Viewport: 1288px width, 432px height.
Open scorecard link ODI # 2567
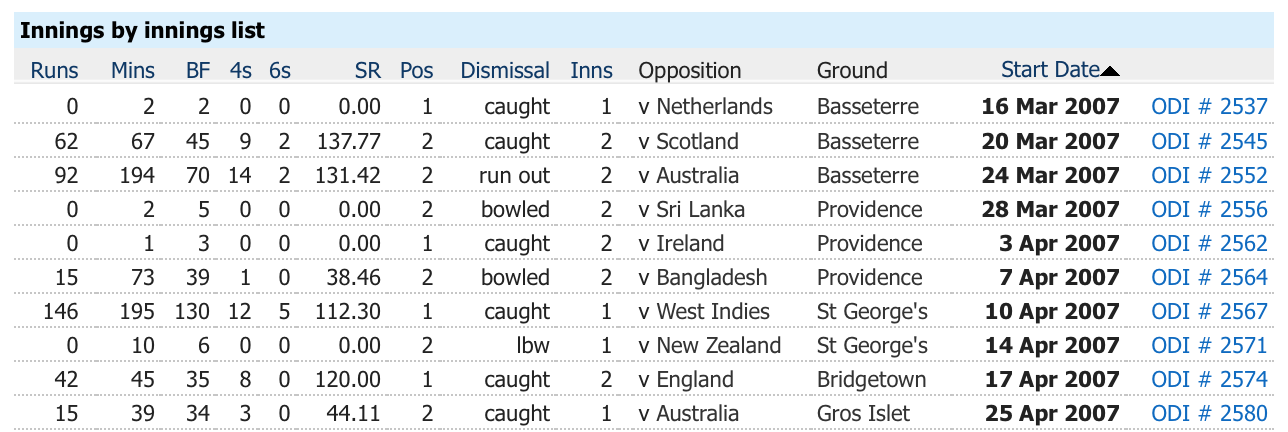[x=1210, y=311]
